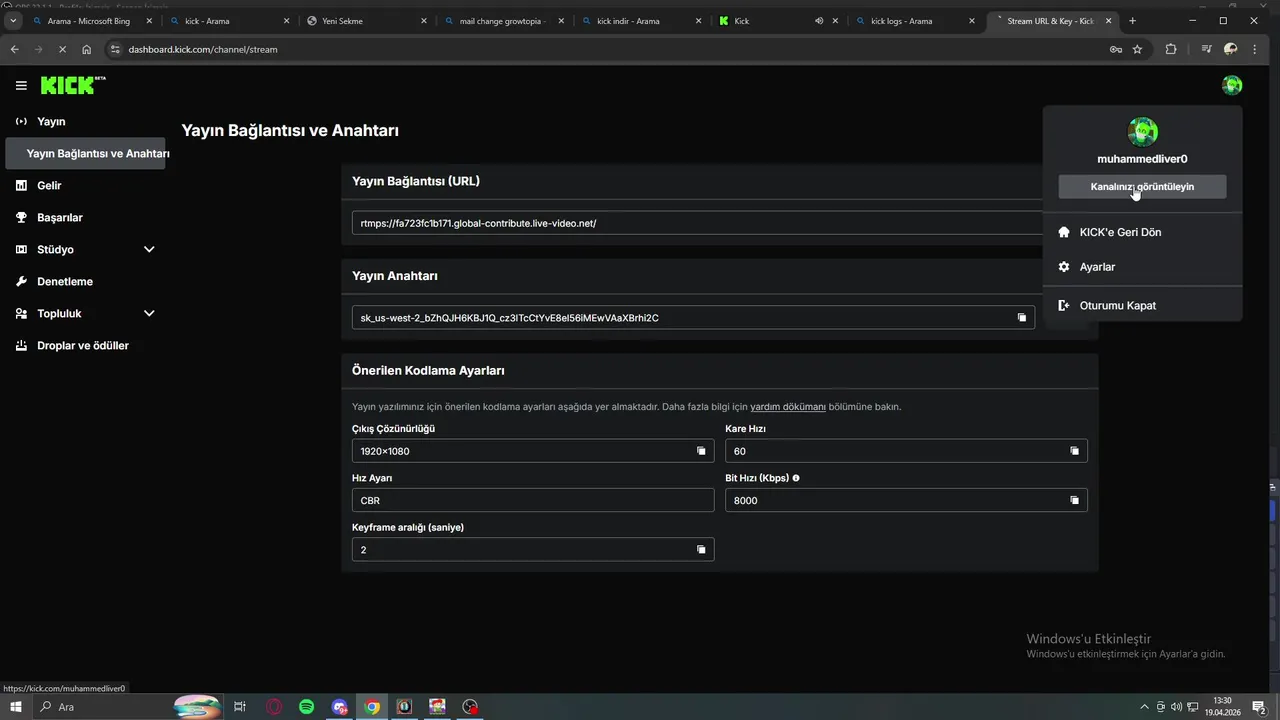Click the gear icon beside Ayarlar
This screenshot has height=720, width=1280.
coord(1064,267)
